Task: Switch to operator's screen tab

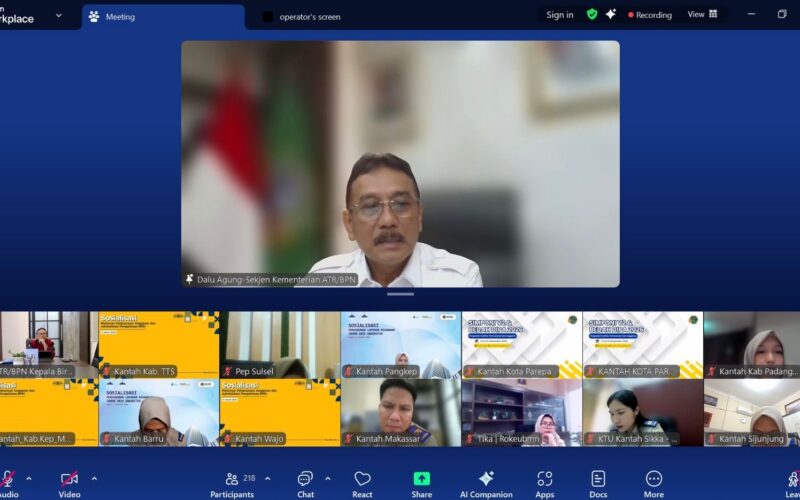Action: point(309,17)
